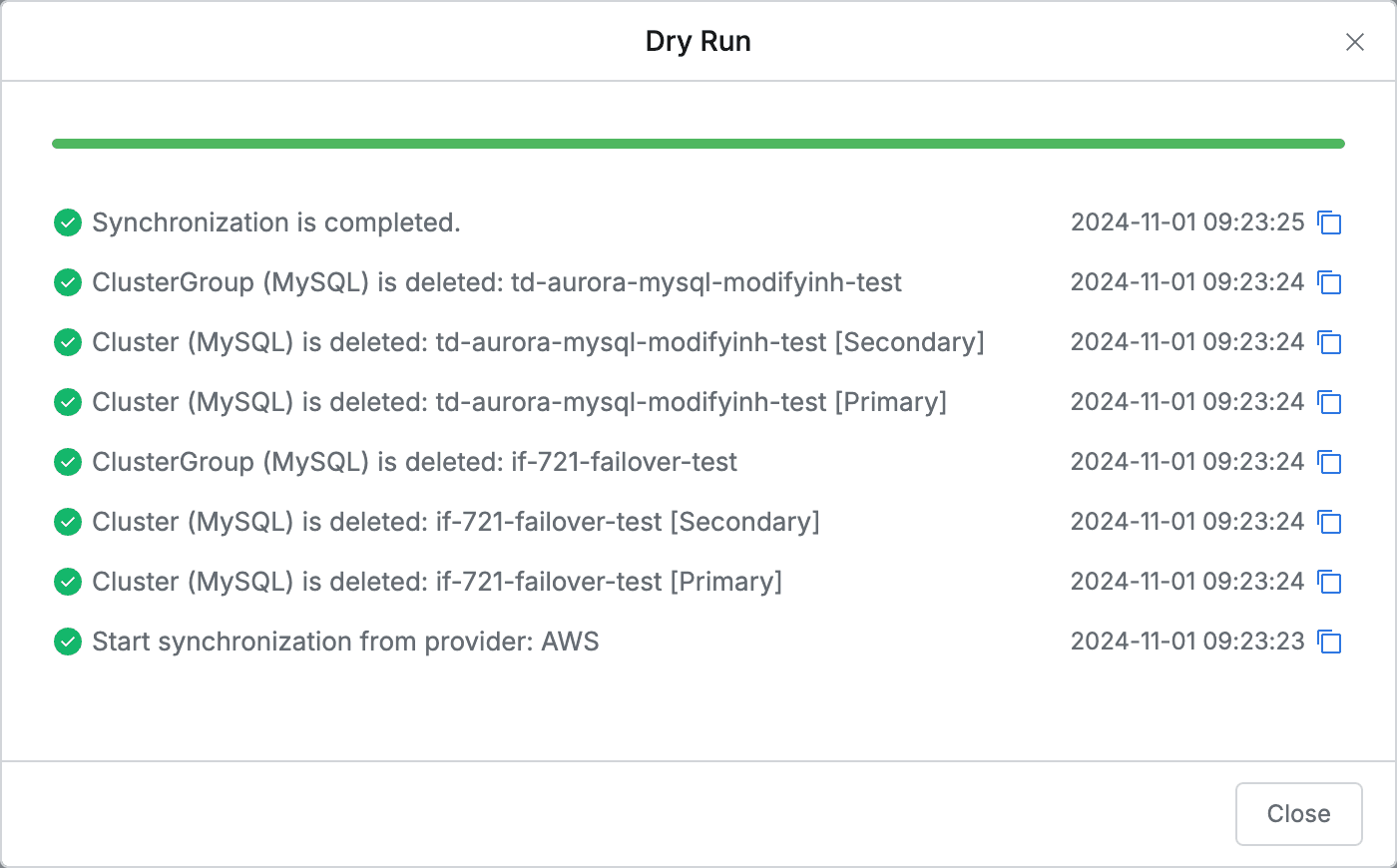Click the green check beside 'Synchronization is completed'
Viewport: 1397px width, 868px height.
point(68,222)
